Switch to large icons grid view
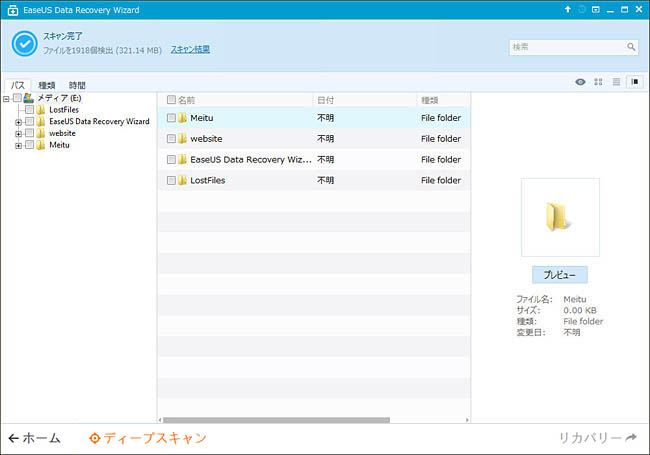 598,82
